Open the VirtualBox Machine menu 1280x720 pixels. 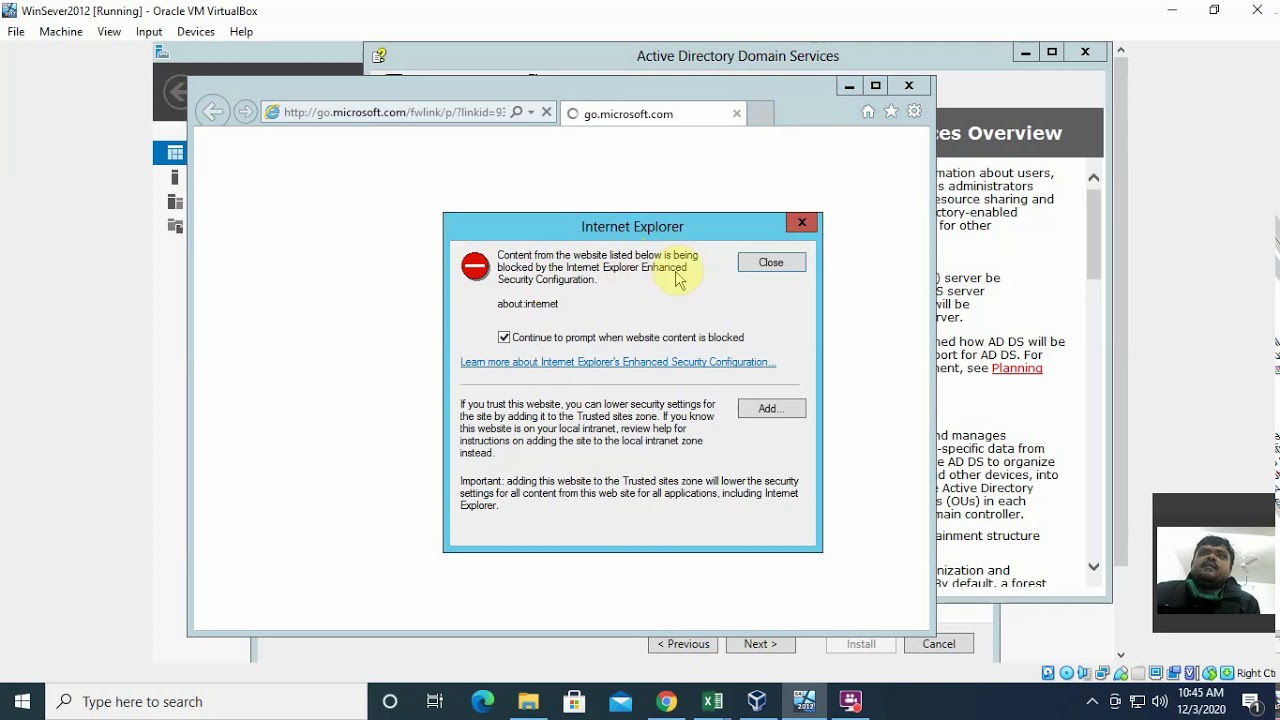[61, 32]
